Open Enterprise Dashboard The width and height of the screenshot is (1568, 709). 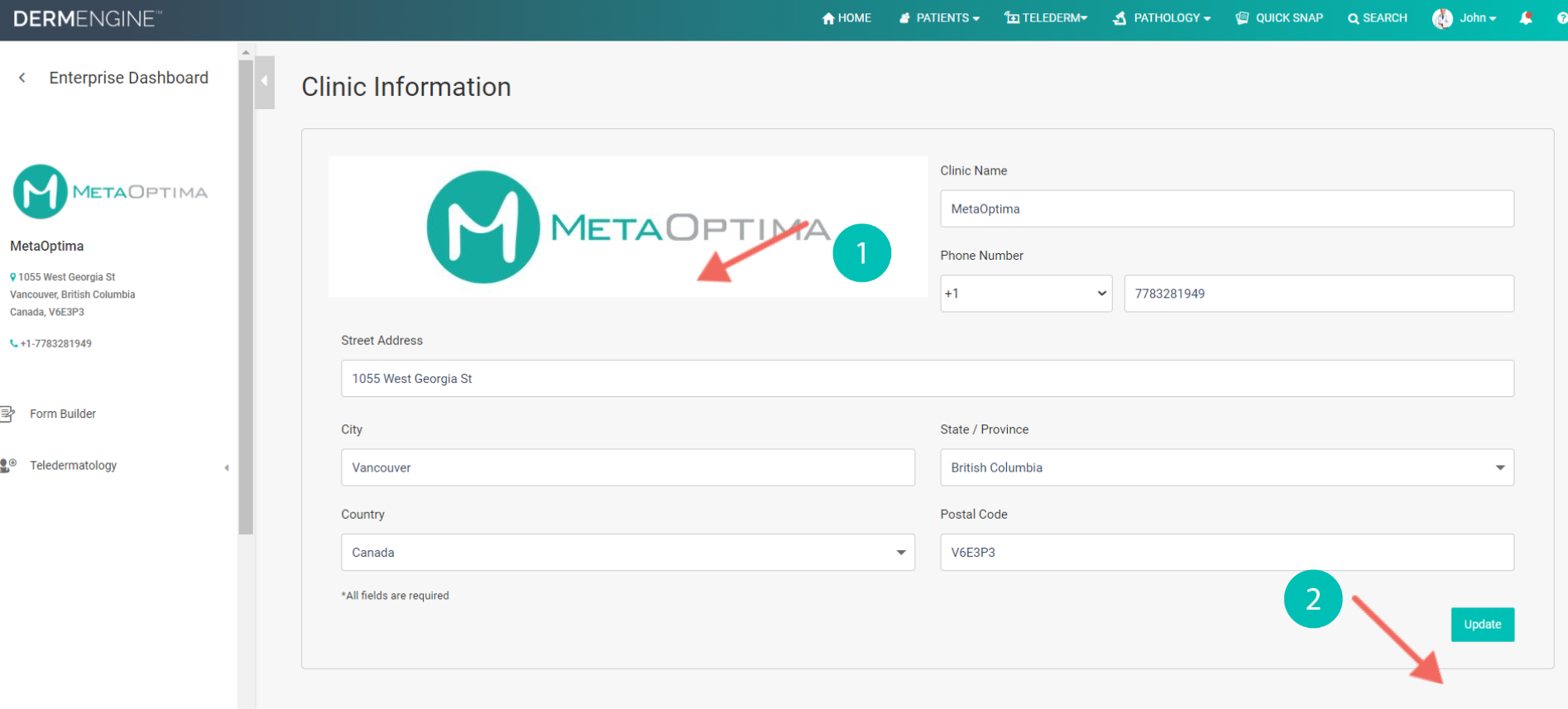click(129, 78)
